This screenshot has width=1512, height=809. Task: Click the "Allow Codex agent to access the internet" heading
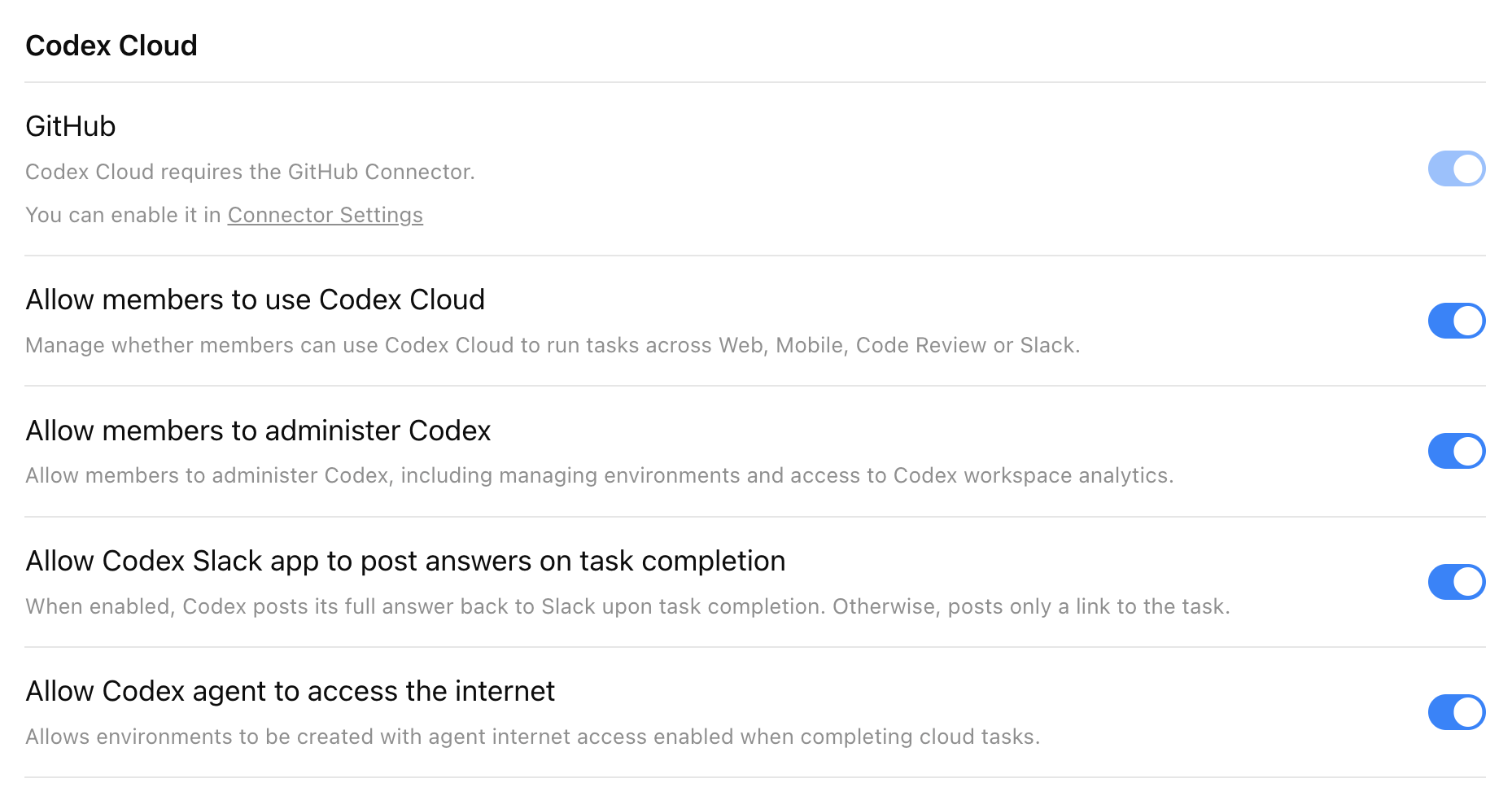tap(291, 690)
